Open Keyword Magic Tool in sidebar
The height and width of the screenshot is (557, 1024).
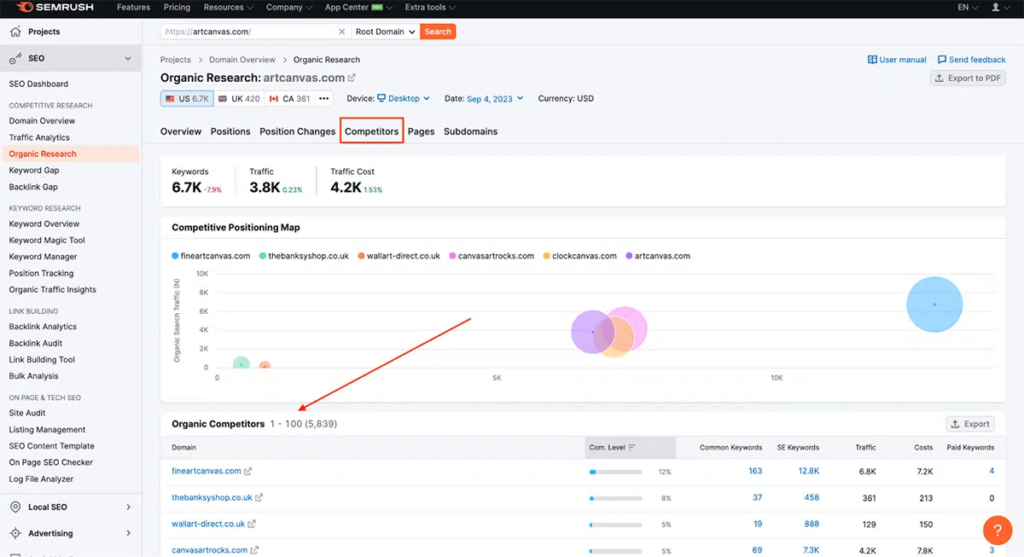point(47,240)
